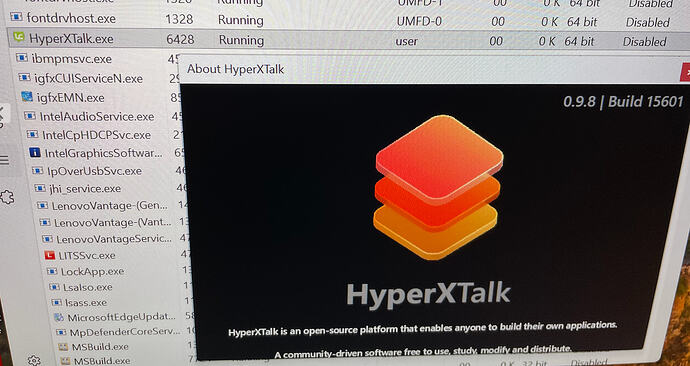Viewport: 690px width, 366px height.
Task: Select the jhi_service.exe process name
Action: 85,189
